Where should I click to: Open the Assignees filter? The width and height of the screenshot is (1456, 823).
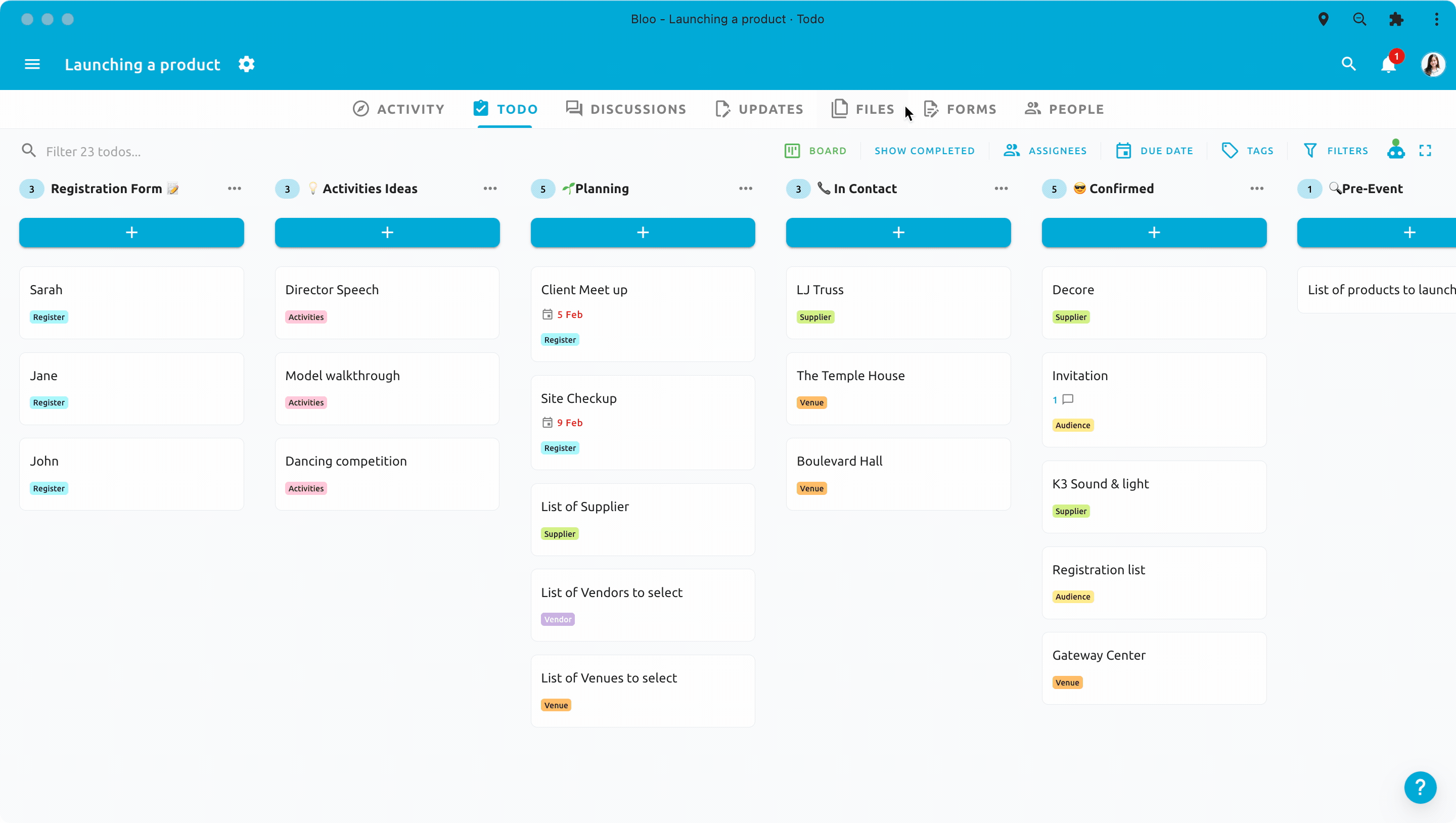click(1044, 151)
